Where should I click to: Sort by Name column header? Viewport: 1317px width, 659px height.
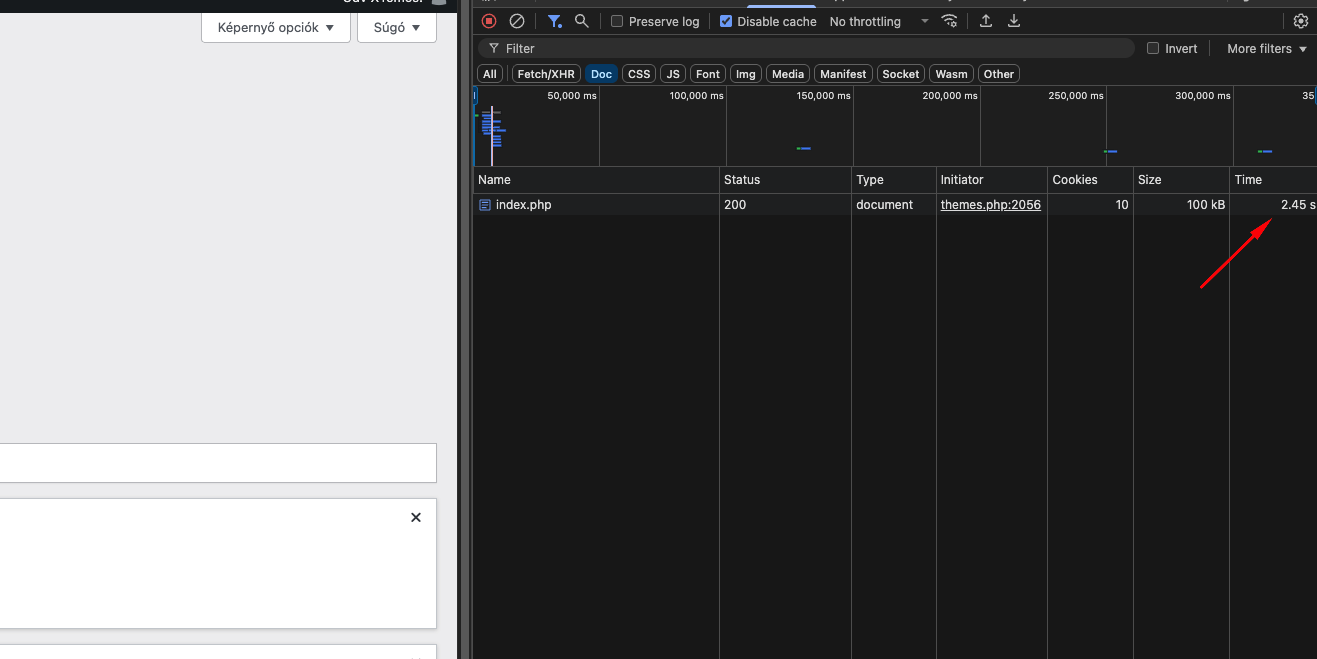(596, 180)
